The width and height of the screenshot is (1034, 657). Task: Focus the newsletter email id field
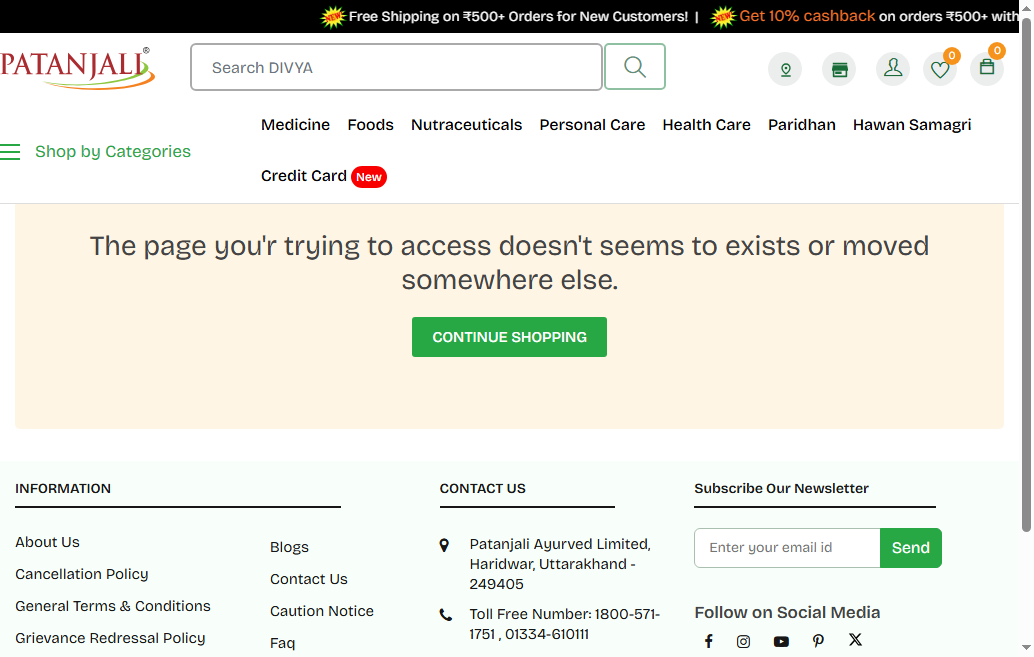pos(787,548)
